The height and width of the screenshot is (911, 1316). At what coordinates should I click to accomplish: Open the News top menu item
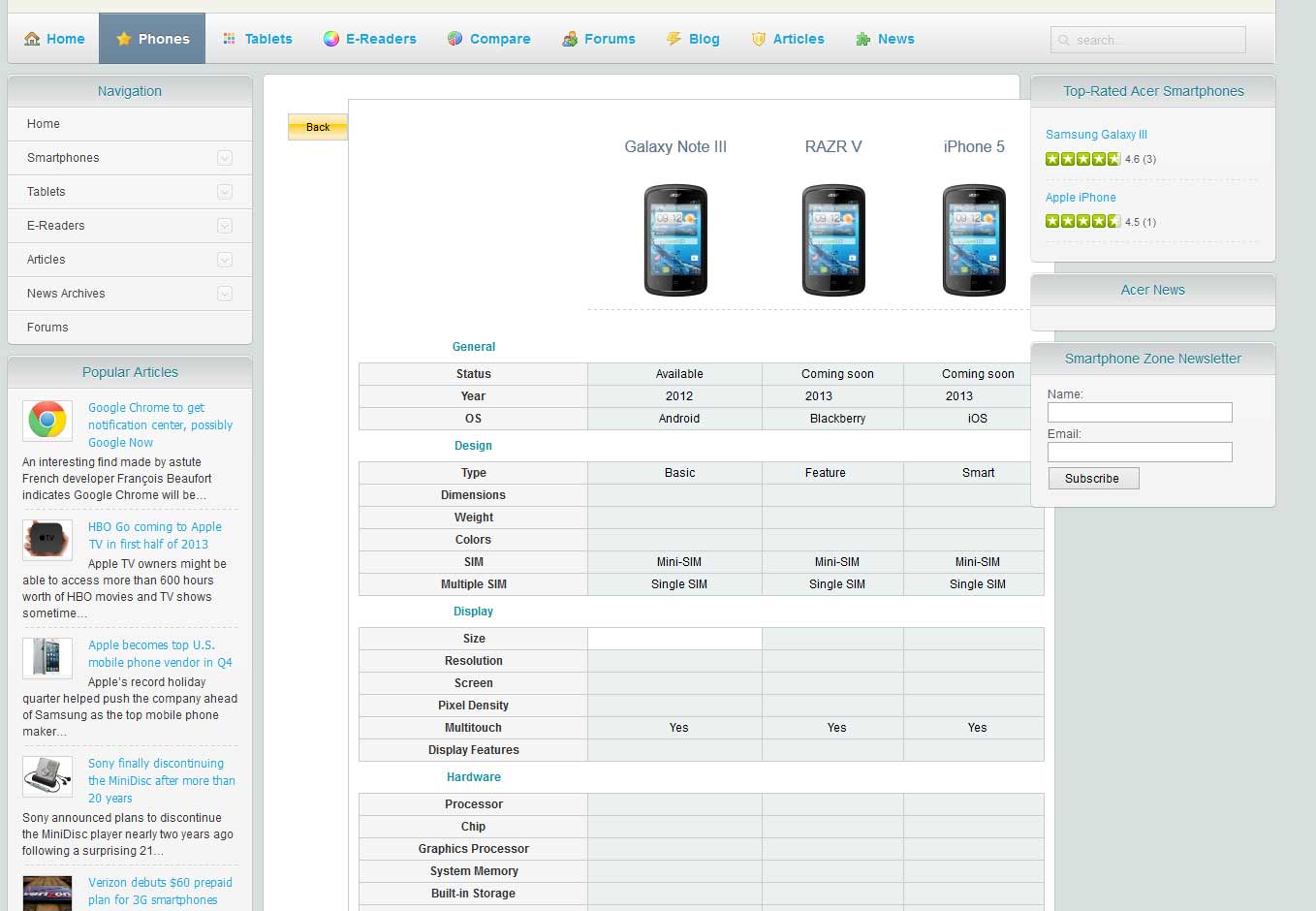(885, 39)
